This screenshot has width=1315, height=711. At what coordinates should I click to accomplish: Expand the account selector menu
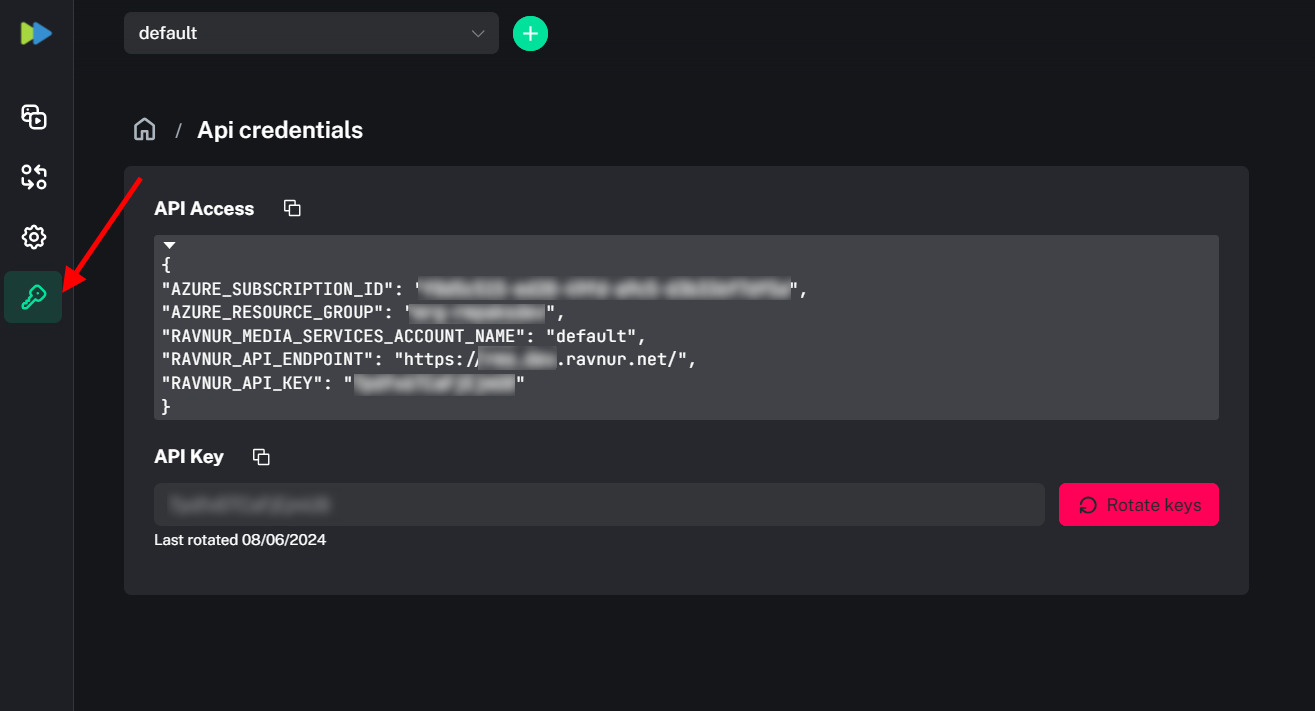point(476,33)
